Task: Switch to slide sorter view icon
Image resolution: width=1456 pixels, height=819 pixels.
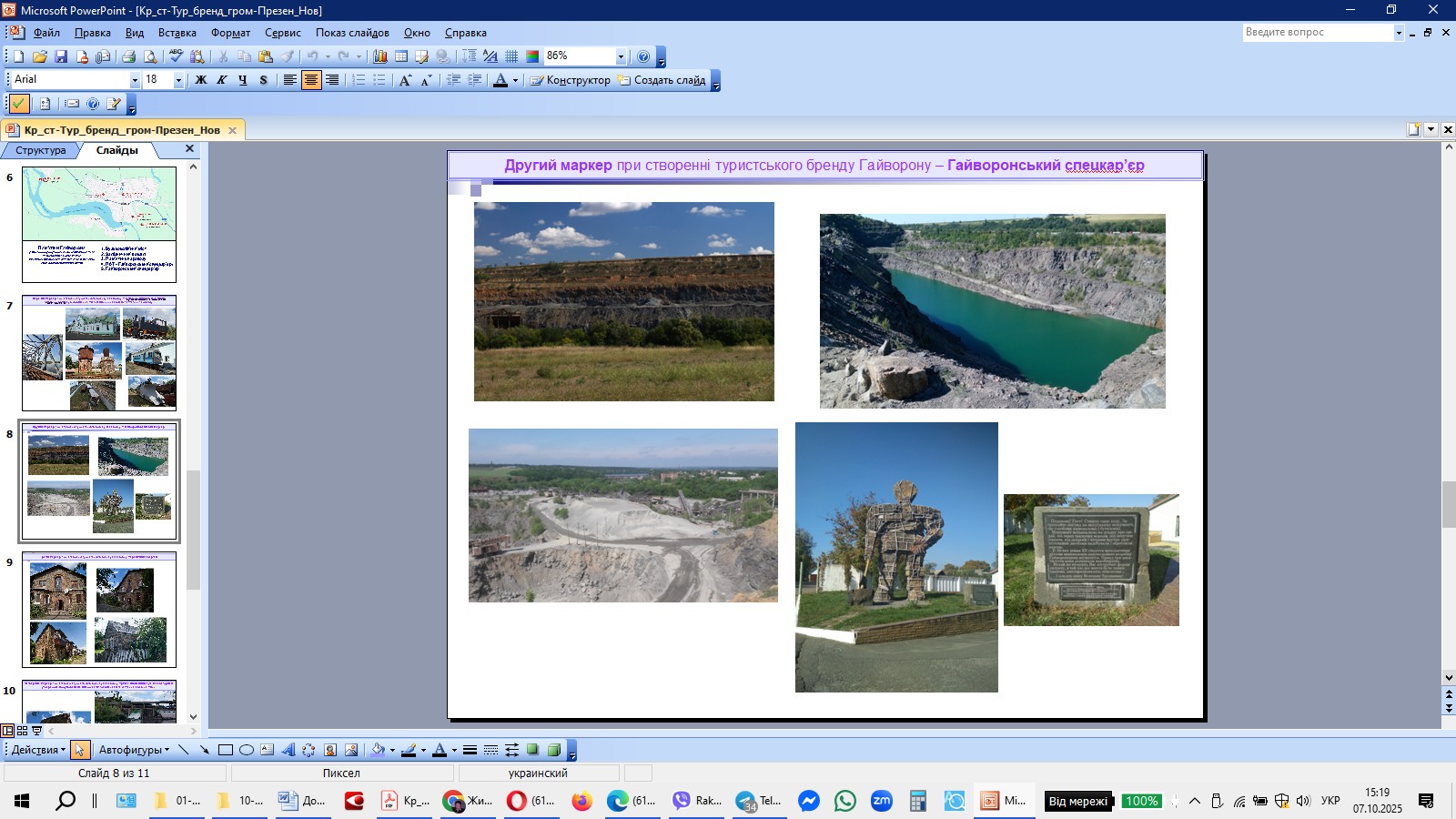Action: 22,731
